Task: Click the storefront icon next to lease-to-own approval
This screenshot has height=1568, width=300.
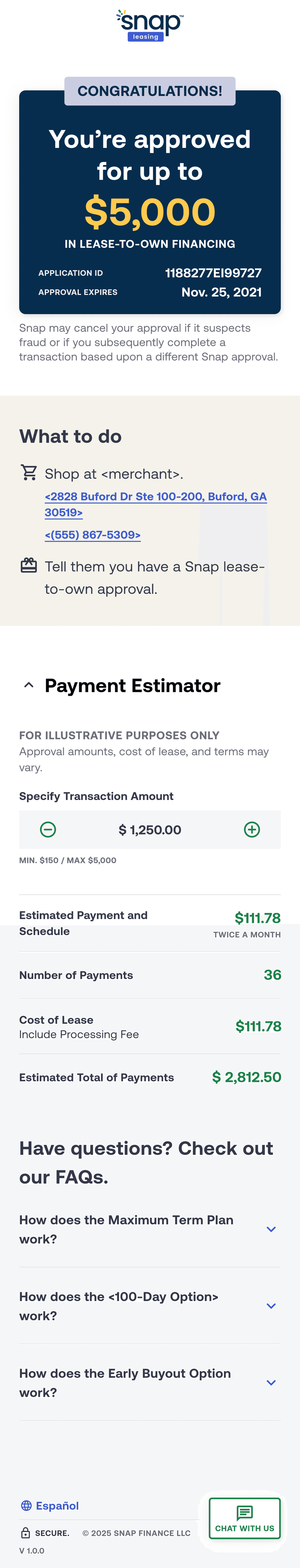Action: click(29, 566)
